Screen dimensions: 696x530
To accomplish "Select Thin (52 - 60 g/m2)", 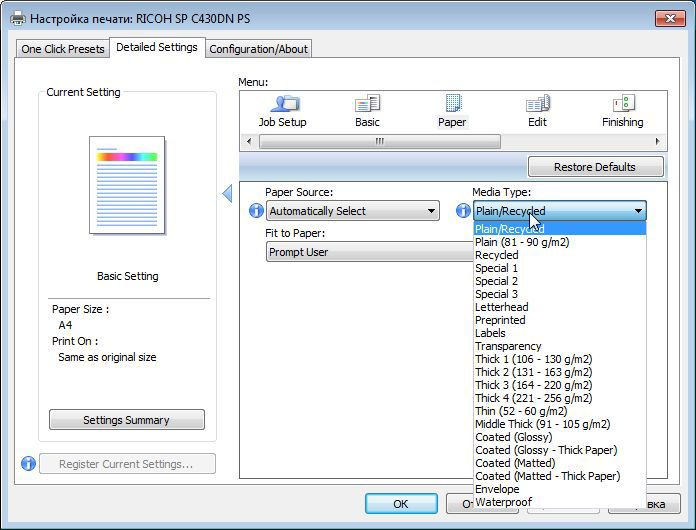I will pos(560,411).
